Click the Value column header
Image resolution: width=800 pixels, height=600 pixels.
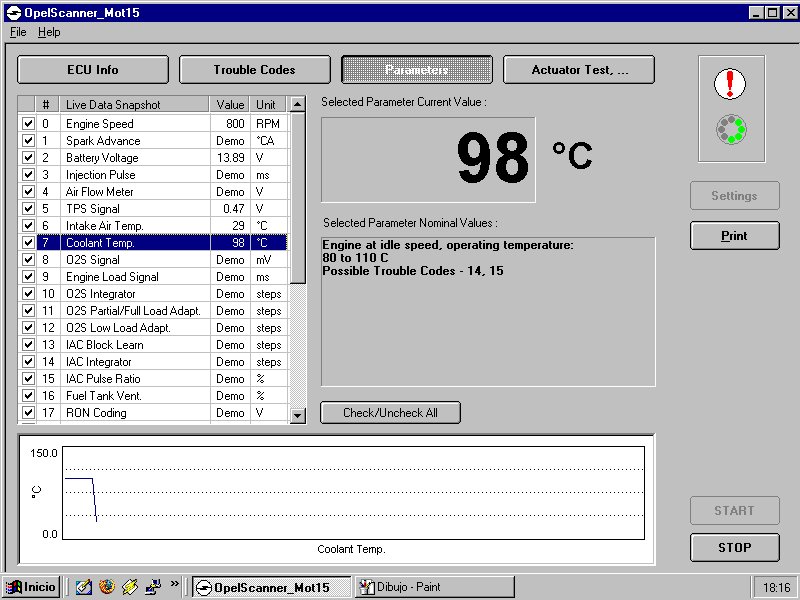pyautogui.click(x=230, y=105)
